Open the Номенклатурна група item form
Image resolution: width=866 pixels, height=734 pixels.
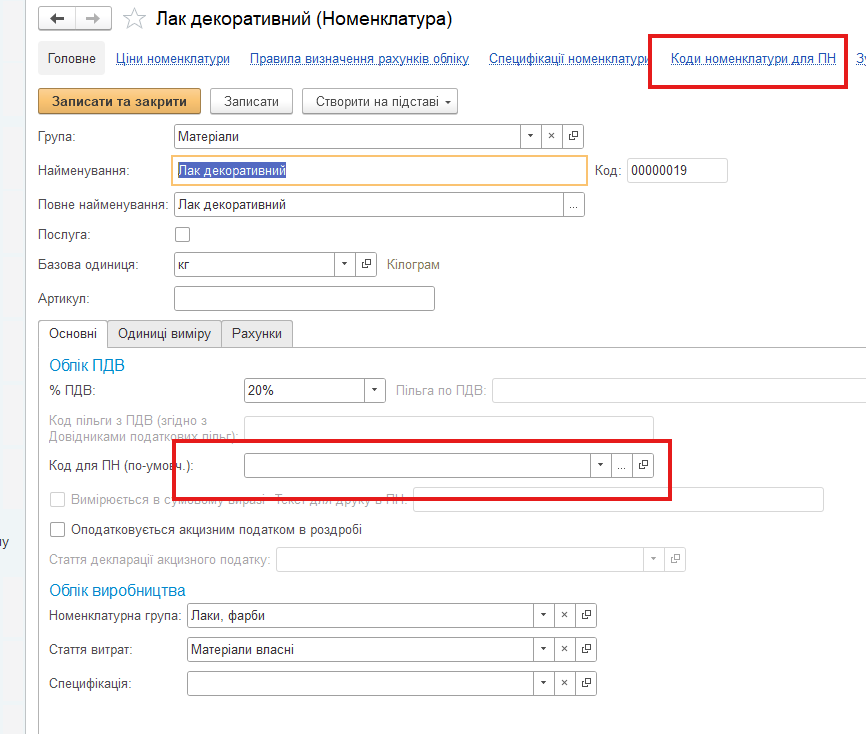[586, 615]
